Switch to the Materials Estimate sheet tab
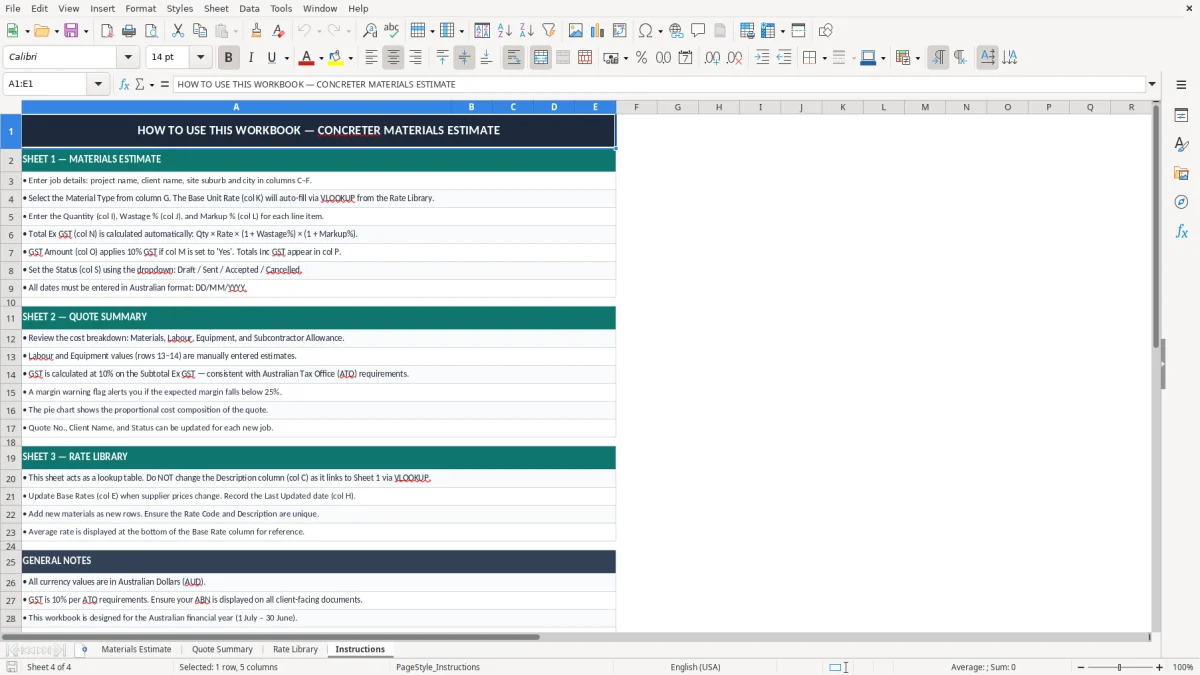Screen dimensions: 1200x675 tap(136, 649)
